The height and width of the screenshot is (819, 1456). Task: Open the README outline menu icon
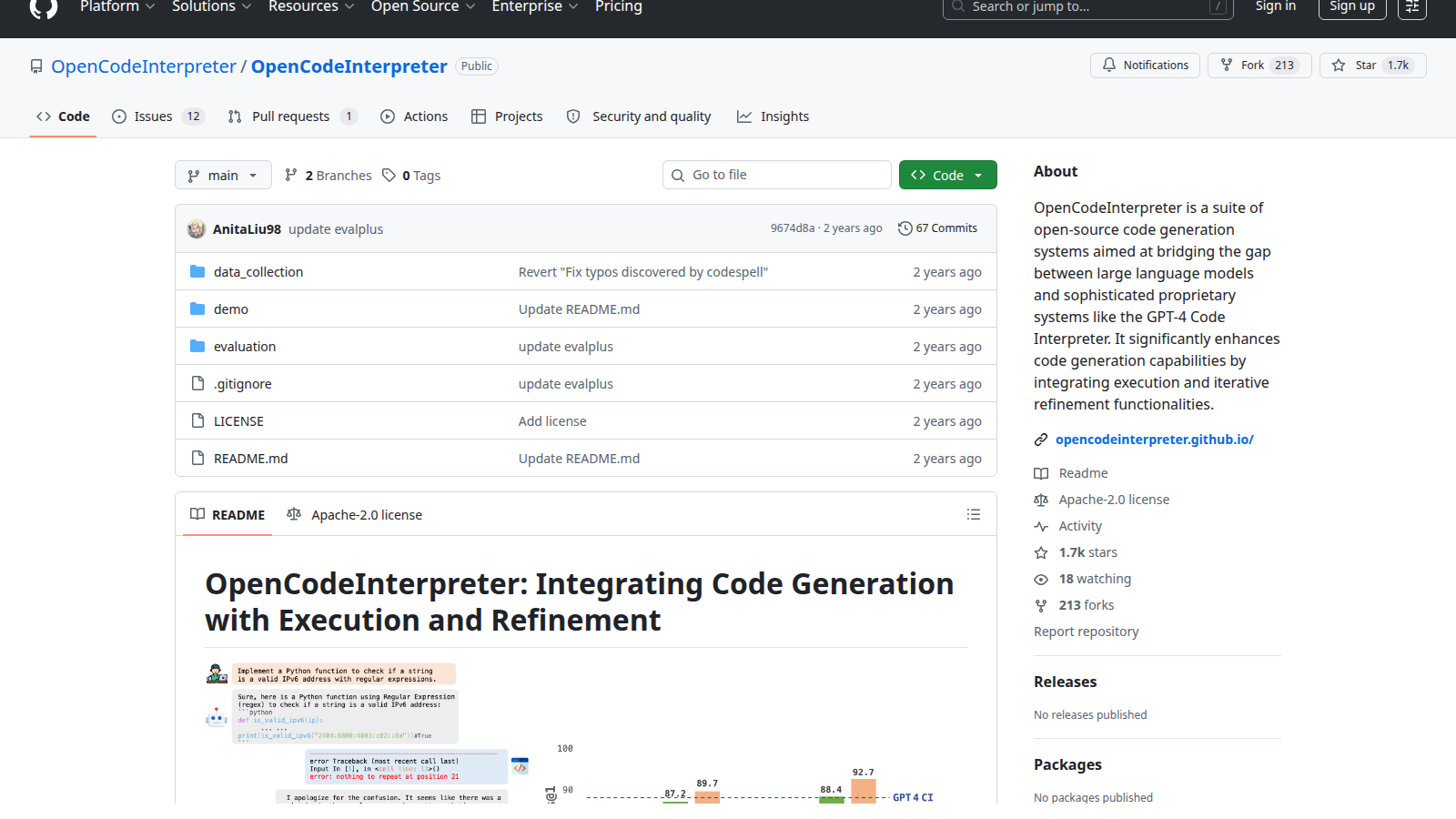974,514
